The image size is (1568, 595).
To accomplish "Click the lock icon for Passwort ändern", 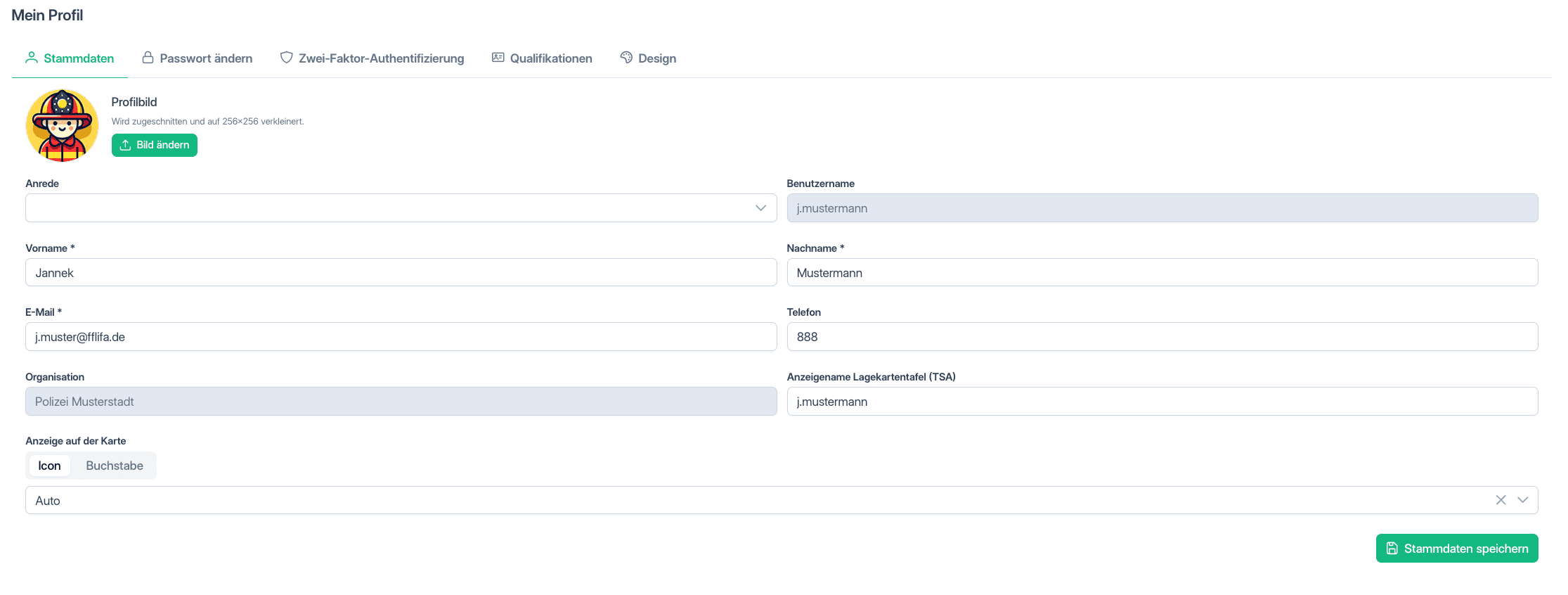I will coord(148,58).
